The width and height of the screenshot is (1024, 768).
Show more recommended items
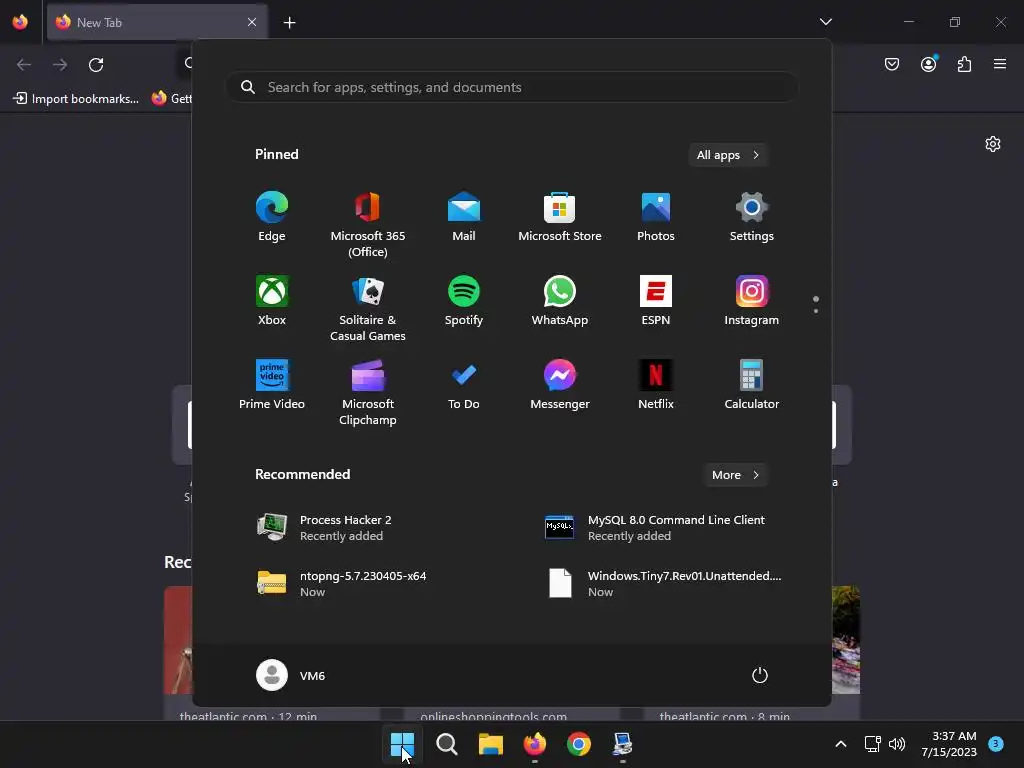pos(735,475)
